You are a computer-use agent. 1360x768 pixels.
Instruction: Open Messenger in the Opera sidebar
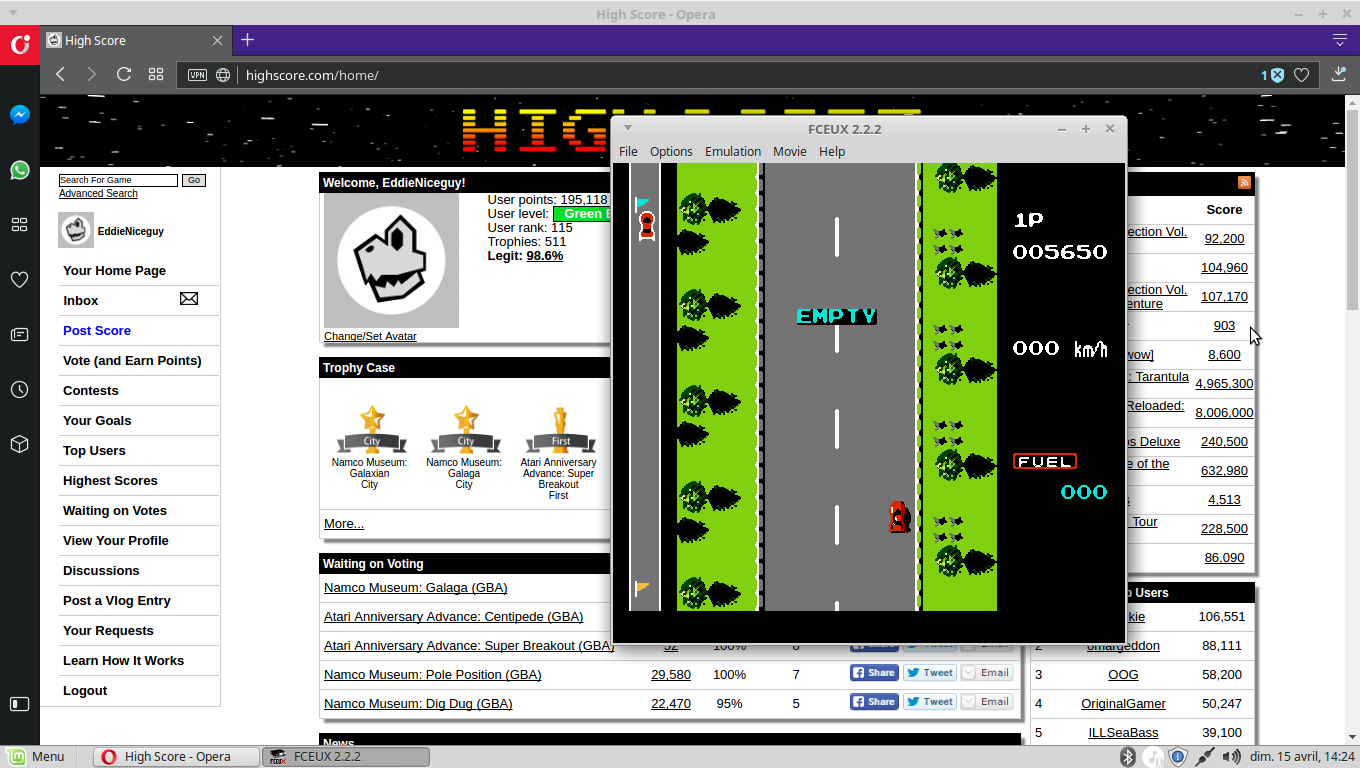(19, 115)
